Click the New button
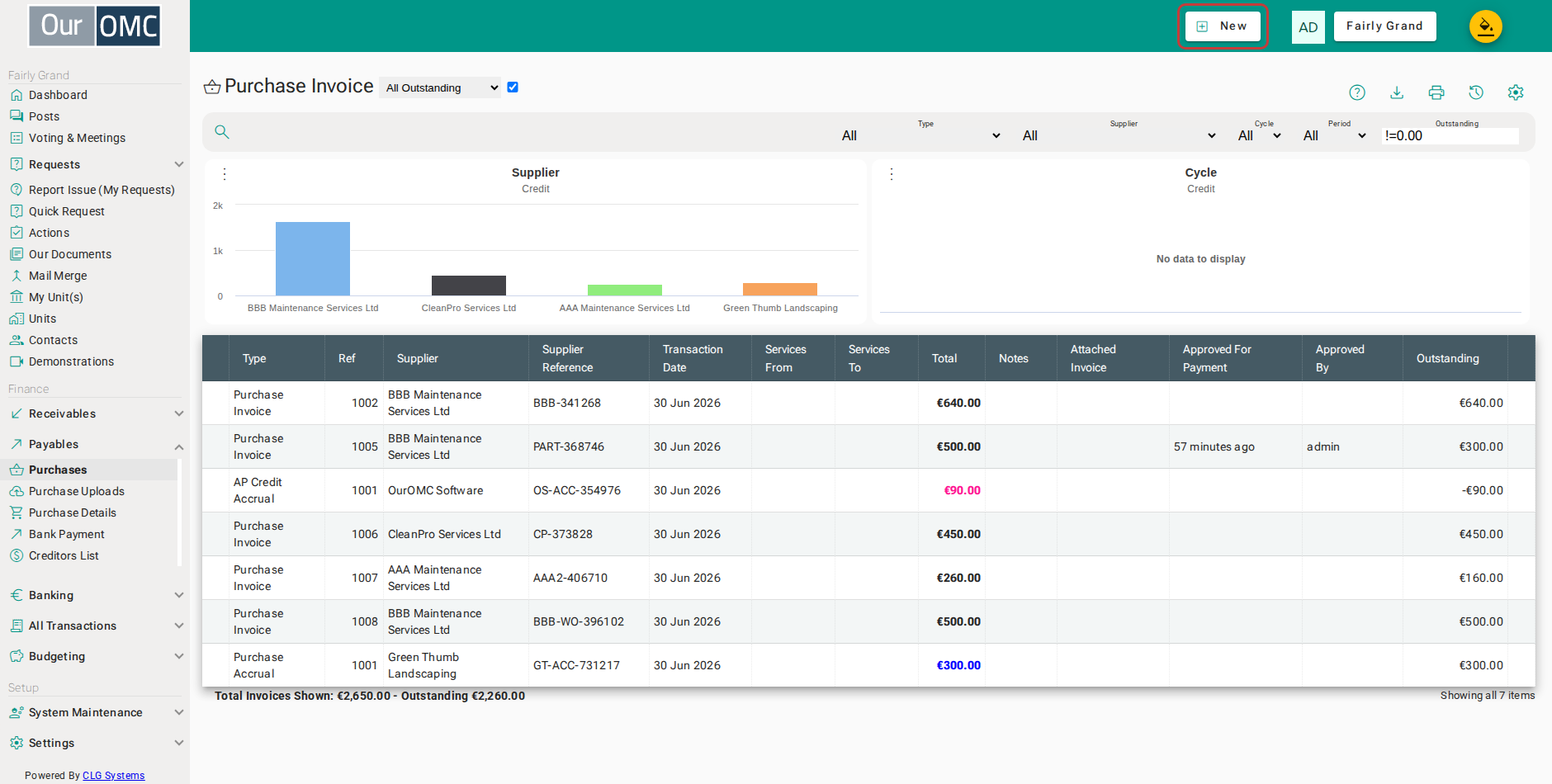Image resolution: width=1552 pixels, height=784 pixels. [1223, 26]
